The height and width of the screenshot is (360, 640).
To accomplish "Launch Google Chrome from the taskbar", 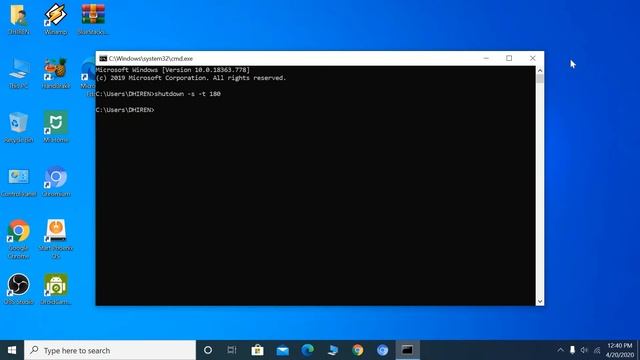I will tap(358, 350).
